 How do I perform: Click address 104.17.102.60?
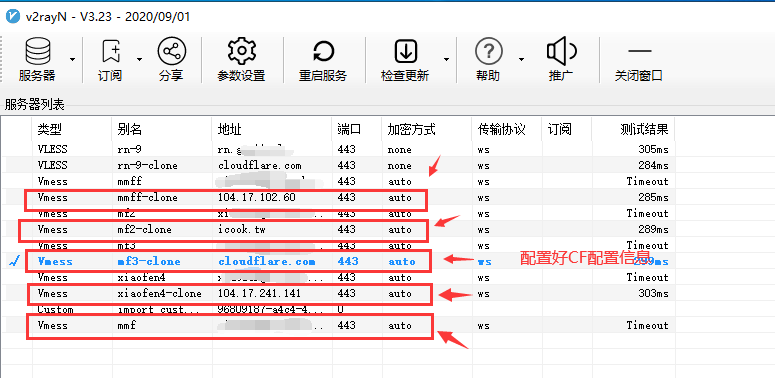click(x=257, y=198)
